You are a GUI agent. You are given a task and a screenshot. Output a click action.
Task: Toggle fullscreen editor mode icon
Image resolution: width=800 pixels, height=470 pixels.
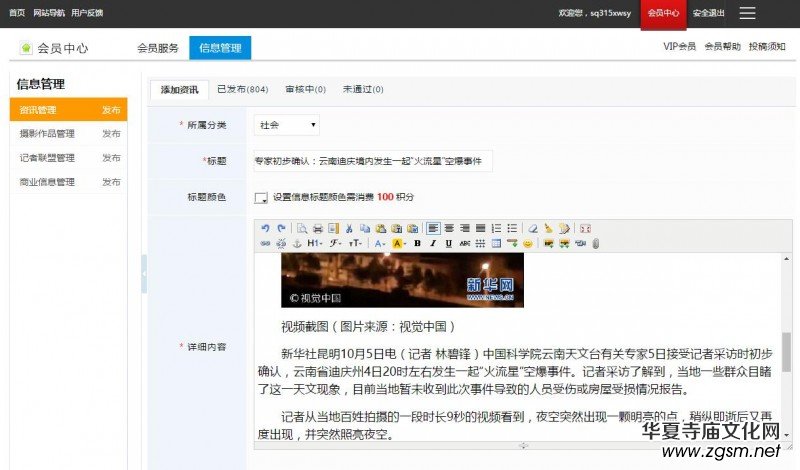pyautogui.click(x=585, y=228)
